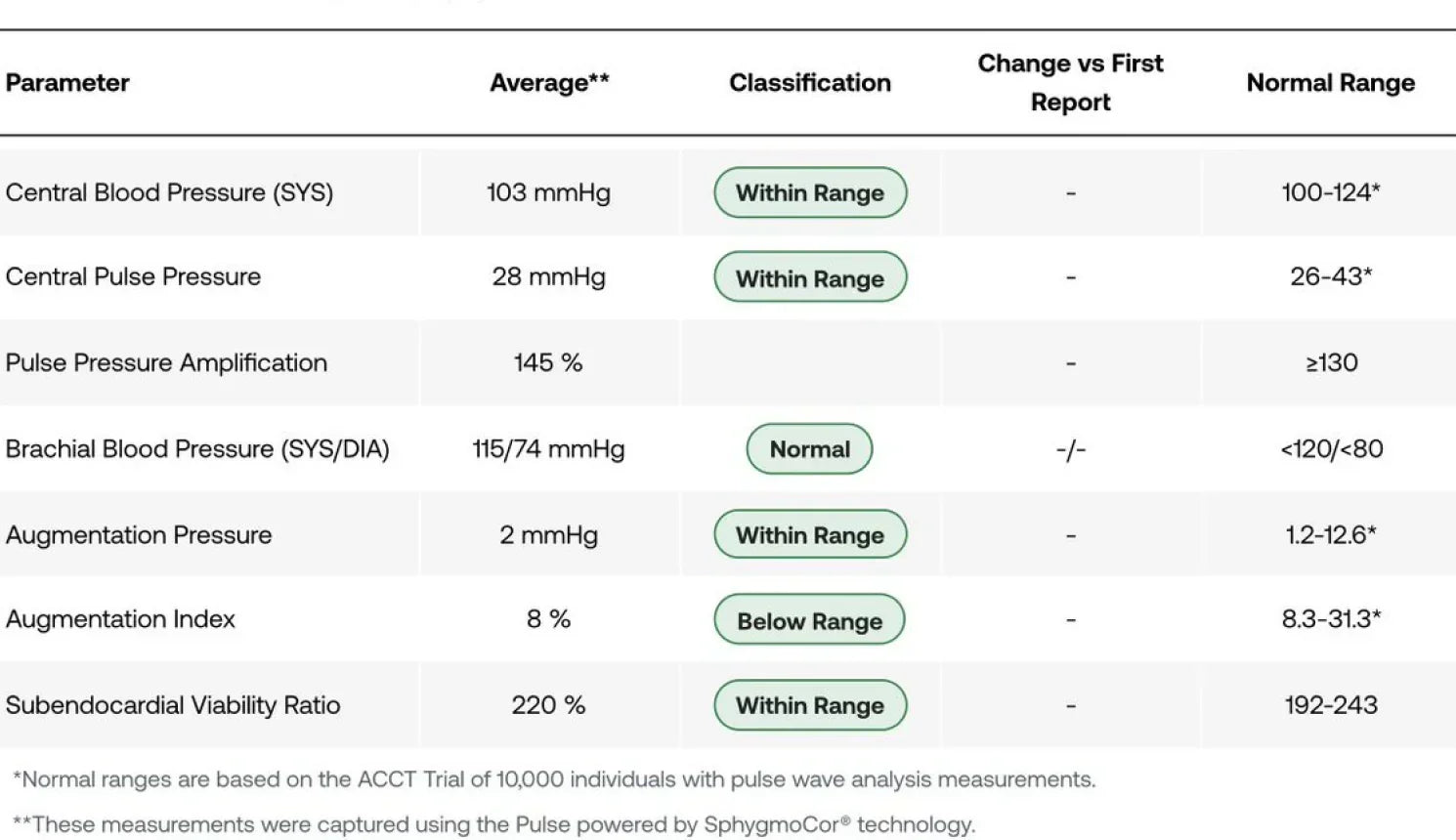Click the Change vs First Report header

click(1070, 83)
